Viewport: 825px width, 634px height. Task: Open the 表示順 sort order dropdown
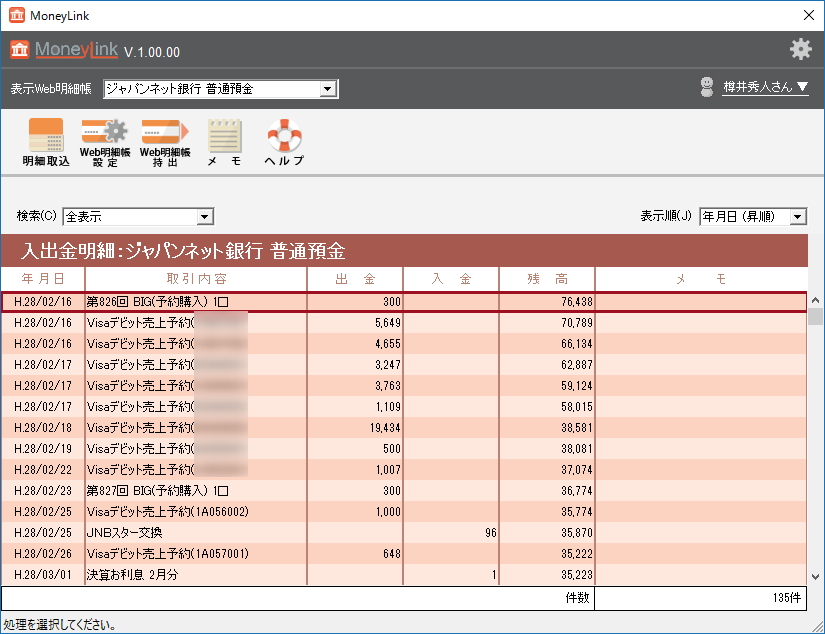coord(796,216)
